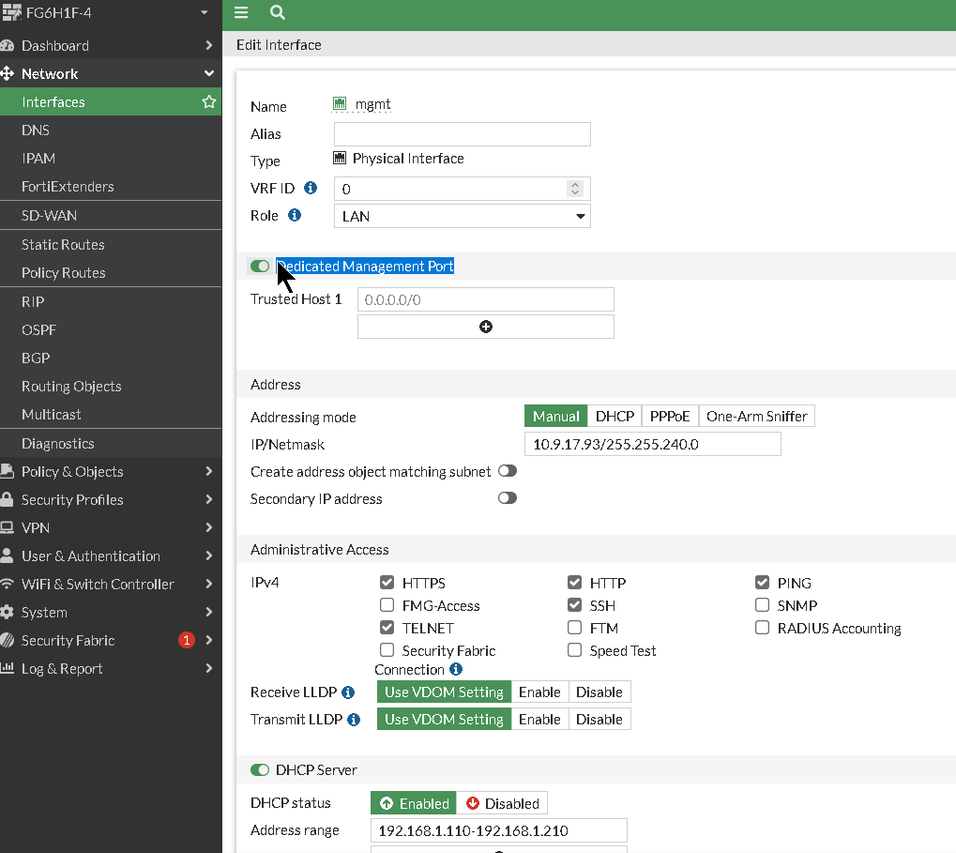This screenshot has height=853, width=956.
Task: Turn on Secondary IP address toggle
Action: [x=507, y=498]
